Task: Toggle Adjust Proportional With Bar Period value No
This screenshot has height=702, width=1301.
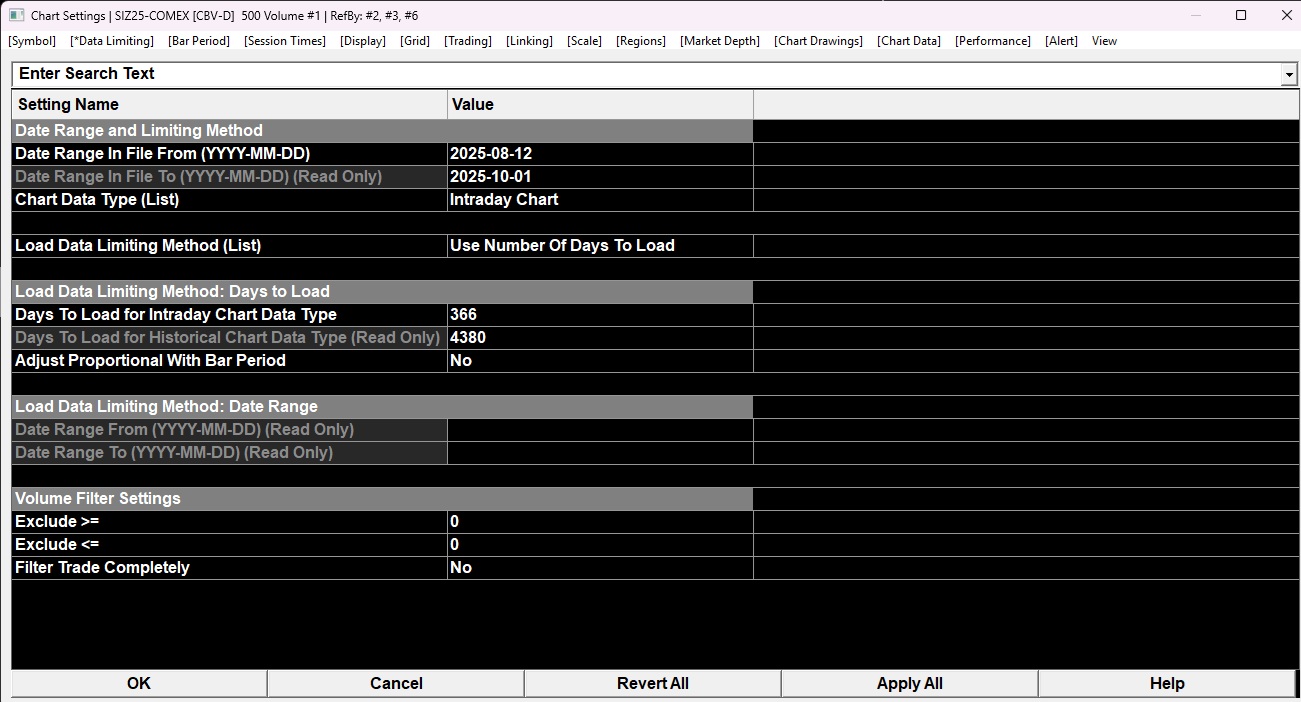Action: click(x=600, y=361)
